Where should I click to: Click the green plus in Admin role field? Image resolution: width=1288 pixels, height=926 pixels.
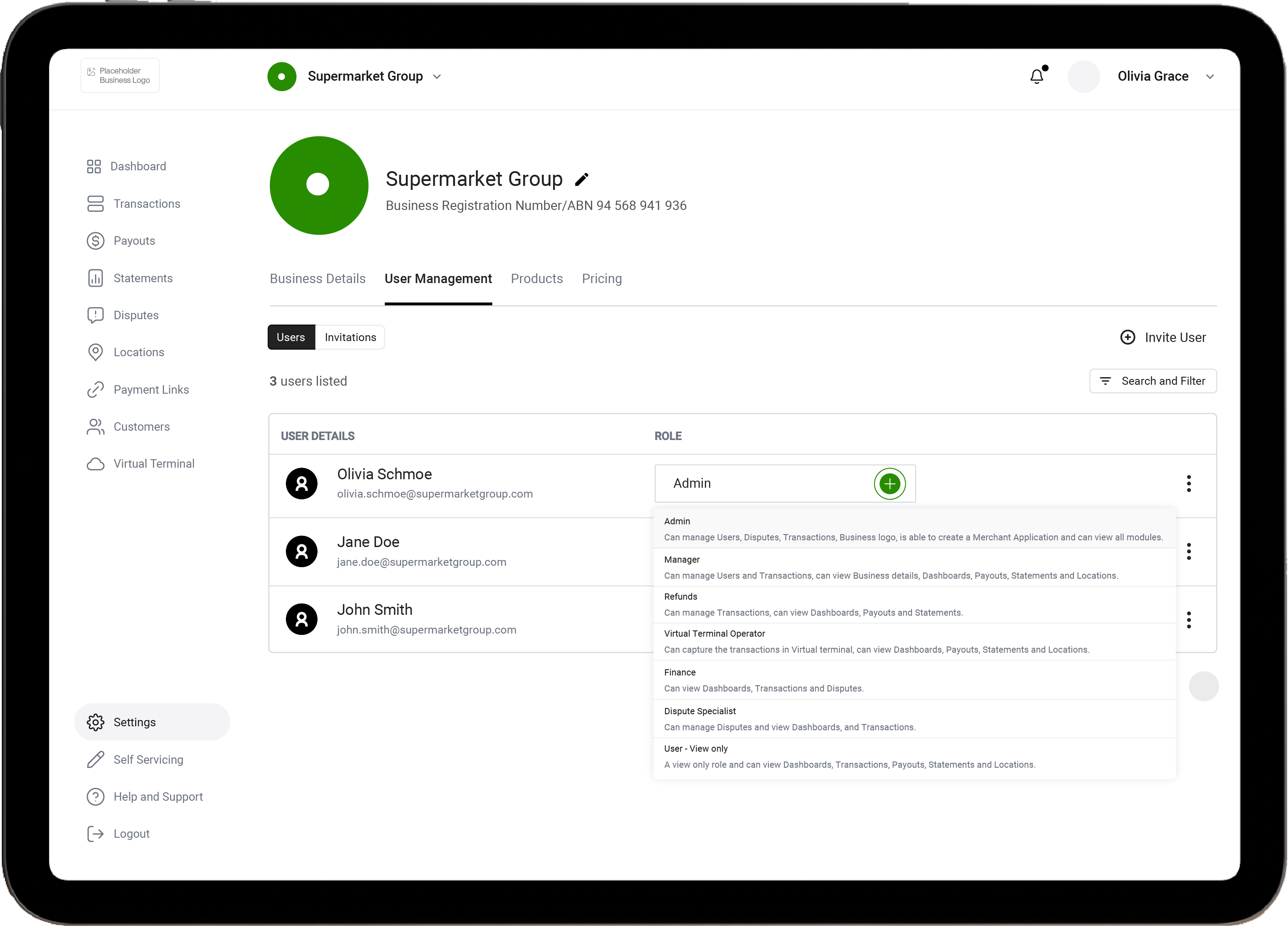[x=889, y=484]
